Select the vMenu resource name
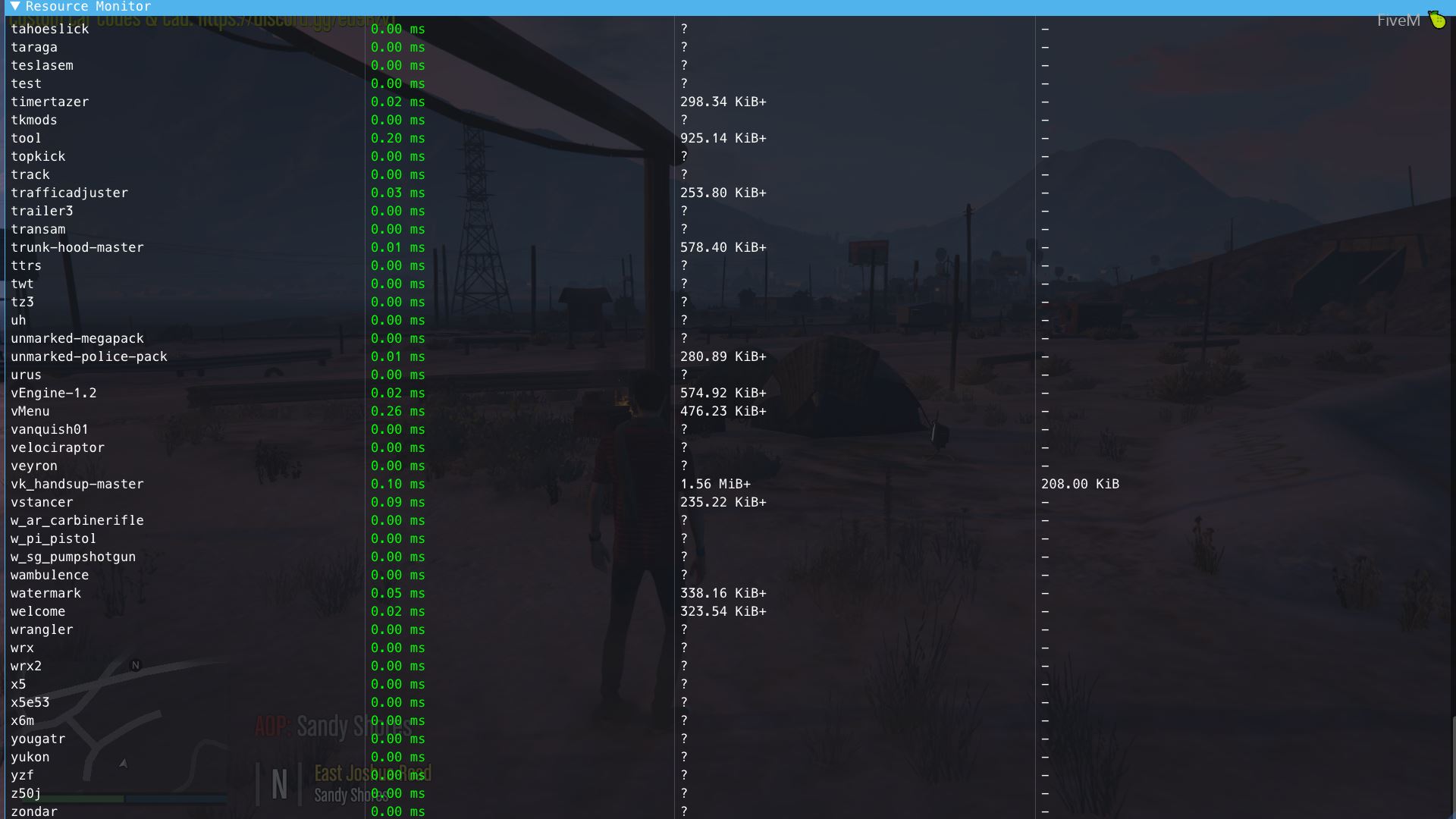Viewport: 1456px width, 819px height. point(30,411)
